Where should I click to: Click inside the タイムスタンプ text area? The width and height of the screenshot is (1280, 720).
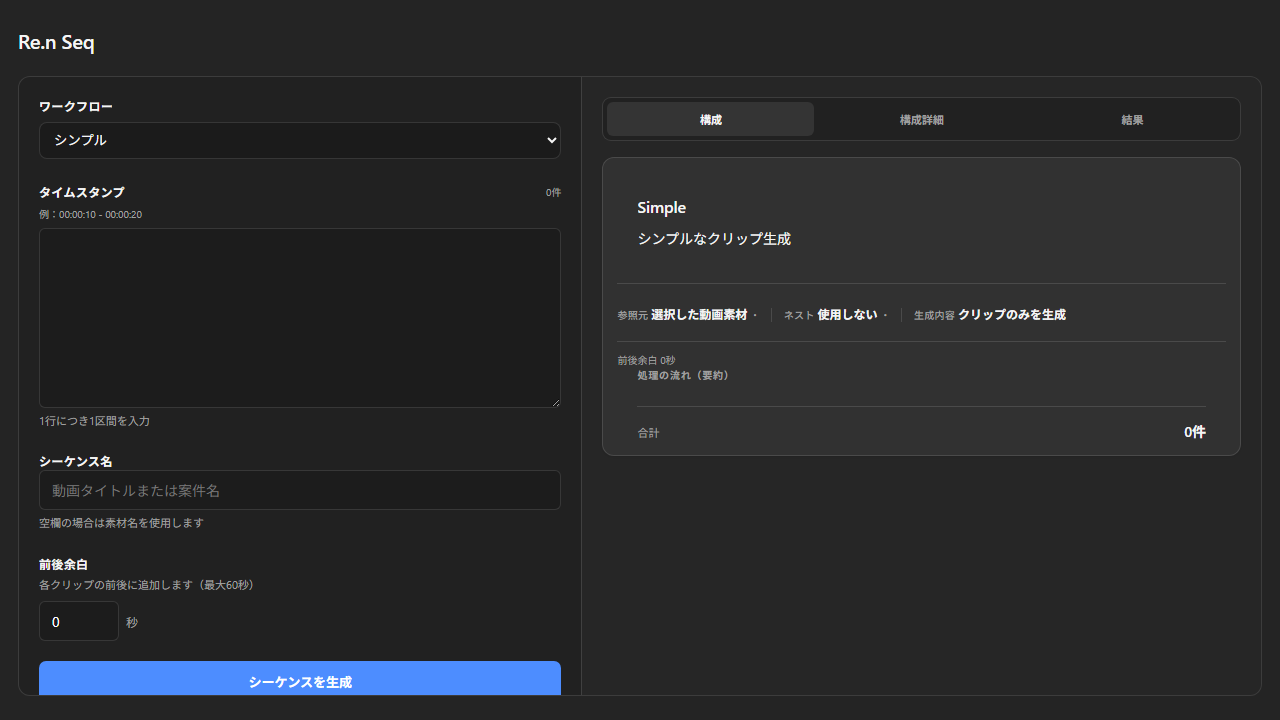[x=300, y=318]
